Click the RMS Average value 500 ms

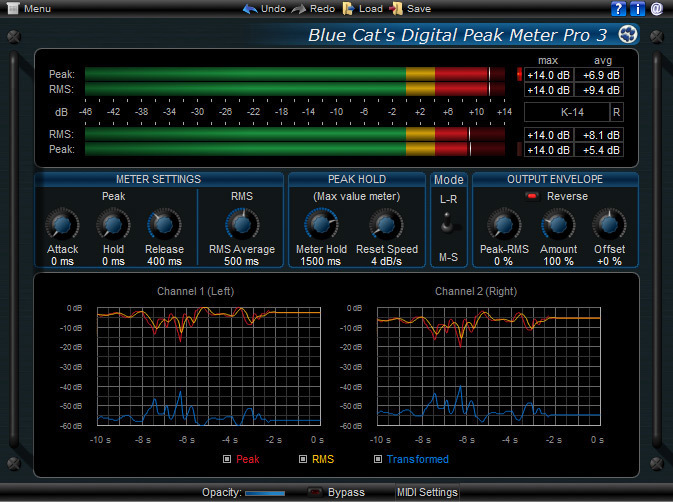coord(241,261)
